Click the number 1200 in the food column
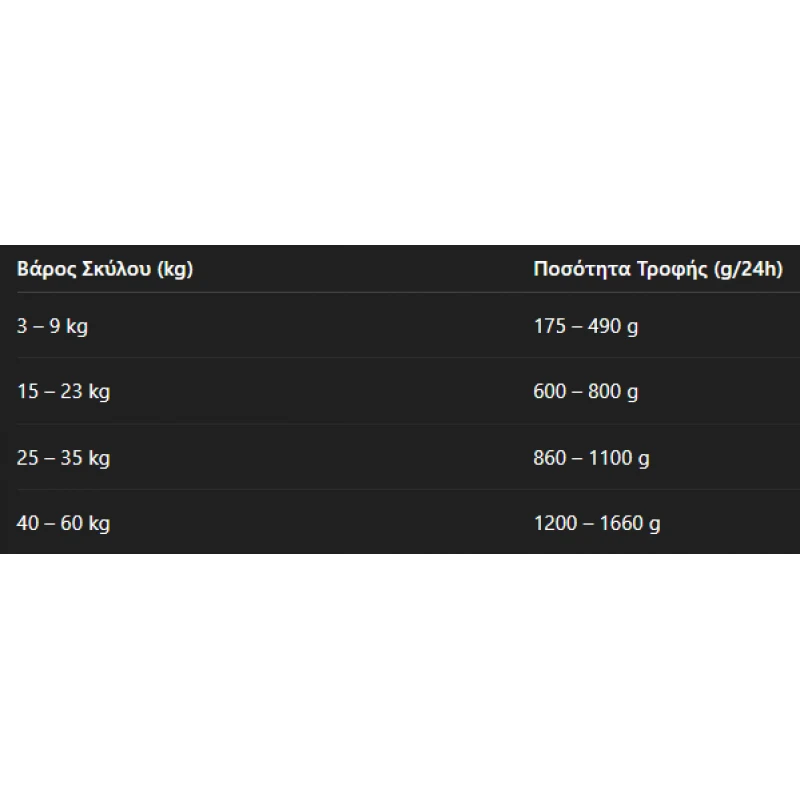 click(x=555, y=523)
